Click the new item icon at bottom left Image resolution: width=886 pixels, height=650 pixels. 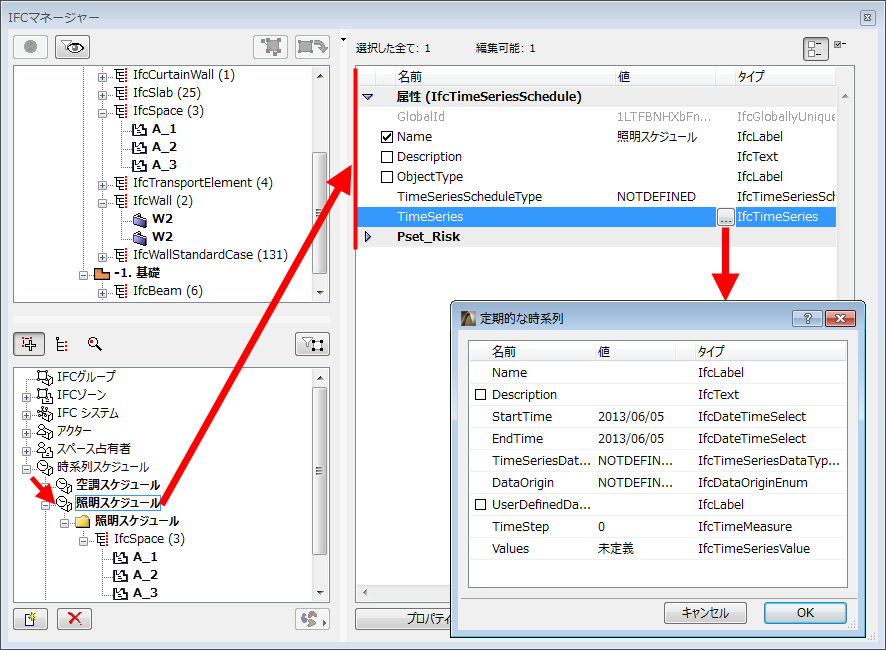[31, 619]
